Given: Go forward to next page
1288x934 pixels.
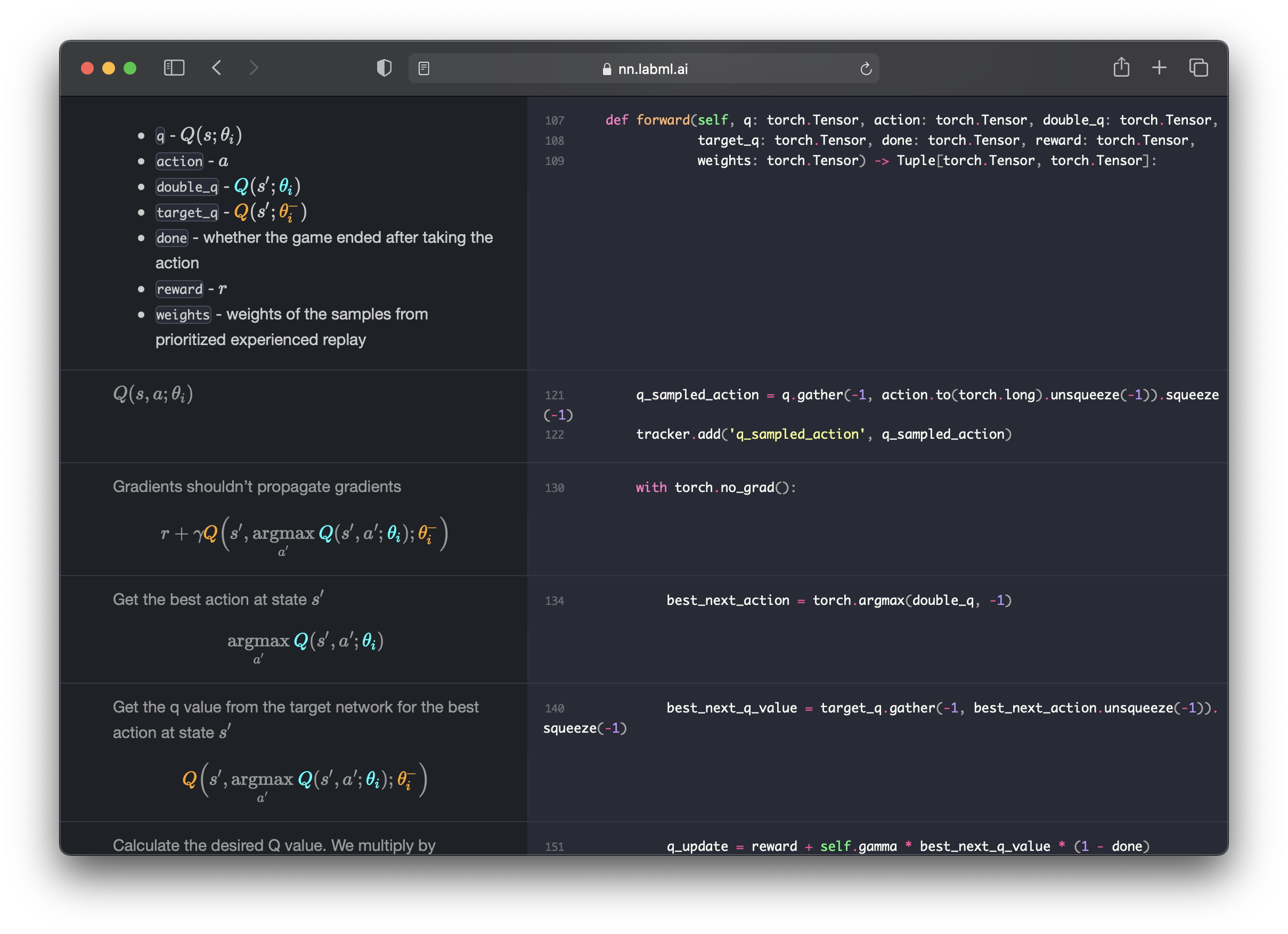Looking at the screenshot, I should coord(254,68).
